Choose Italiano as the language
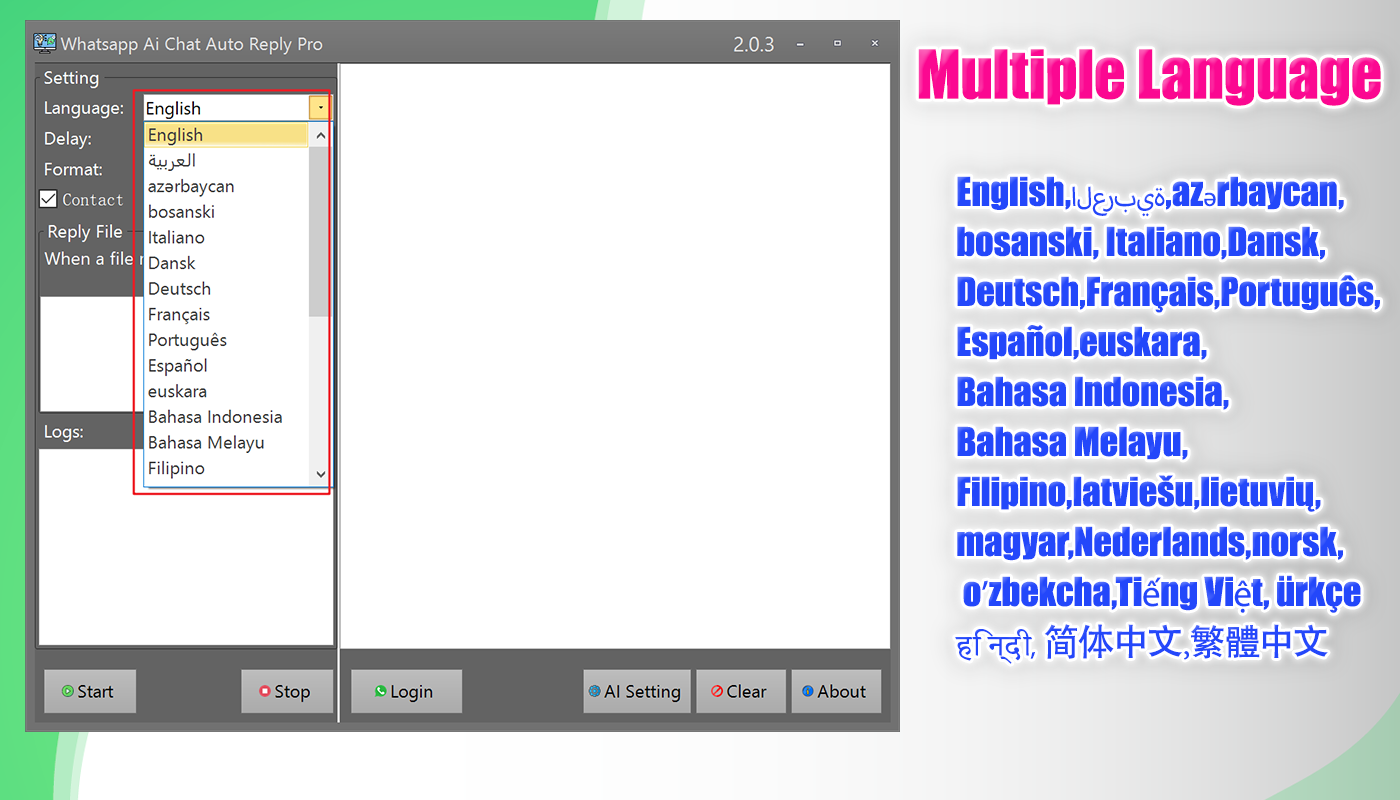Viewport: 1400px width, 800px height. click(227, 238)
